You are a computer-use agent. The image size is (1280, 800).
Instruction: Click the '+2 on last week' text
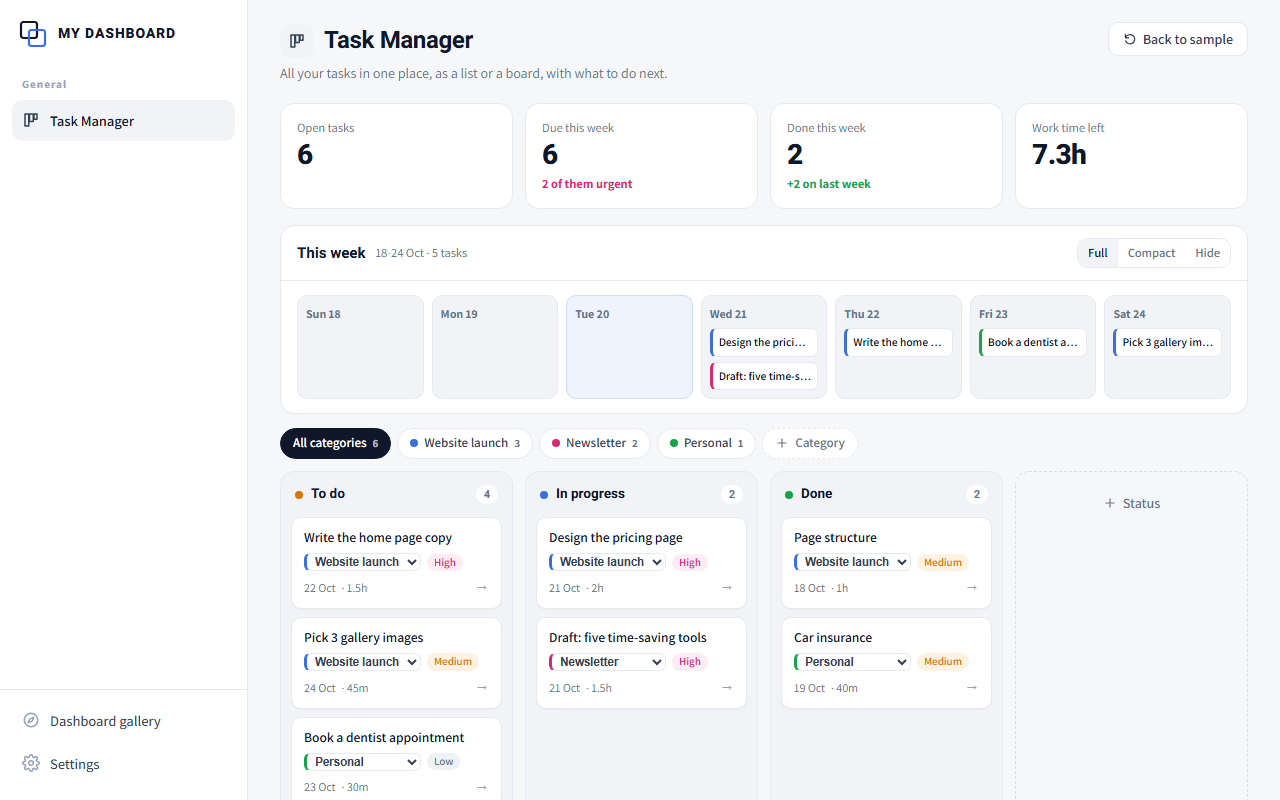coord(829,184)
